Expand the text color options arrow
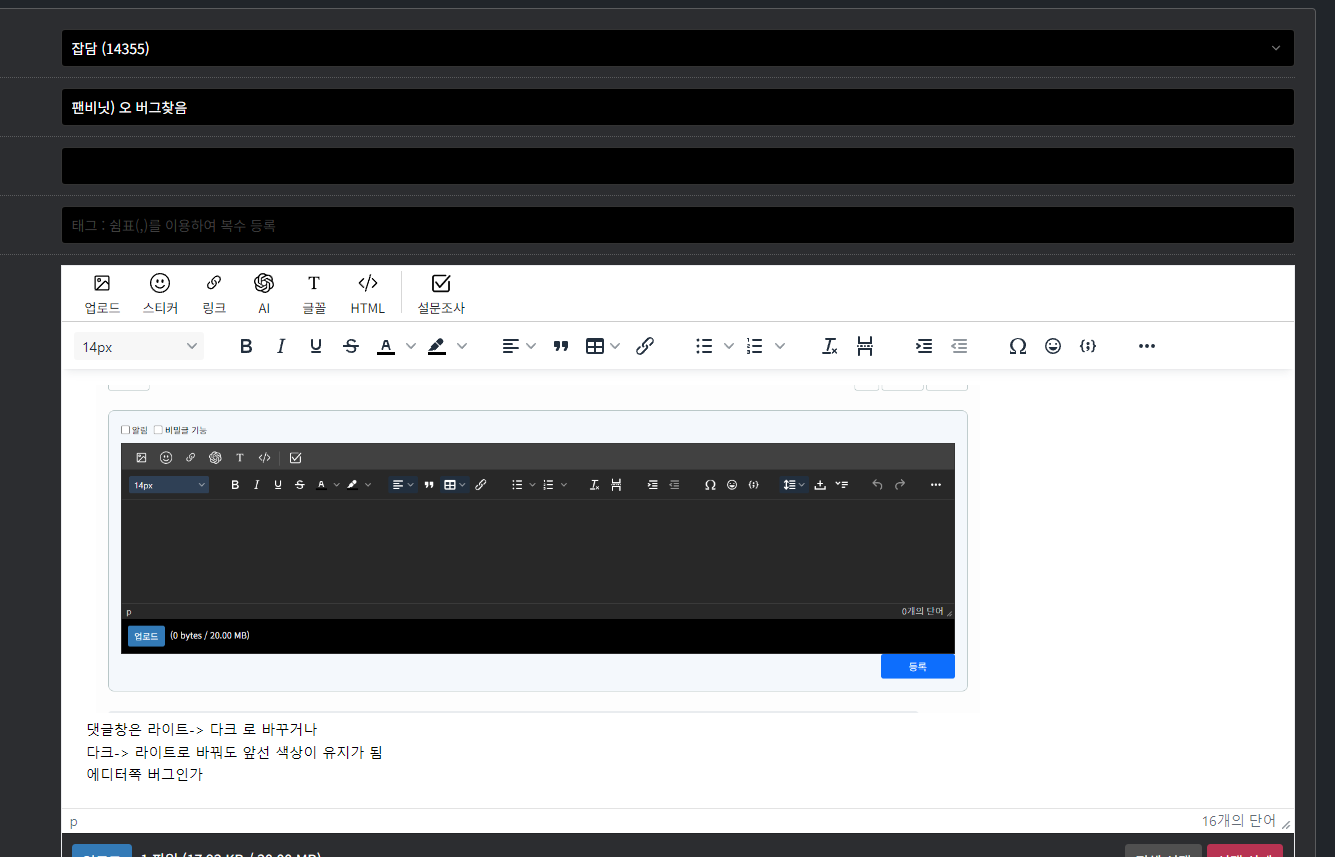Image resolution: width=1335 pixels, height=857 pixels. [x=411, y=346]
